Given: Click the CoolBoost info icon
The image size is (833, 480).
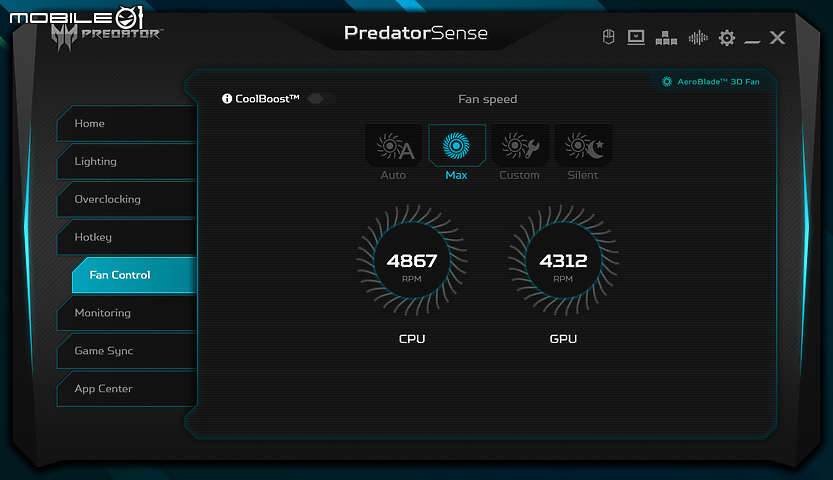Looking at the screenshot, I should coord(227,99).
